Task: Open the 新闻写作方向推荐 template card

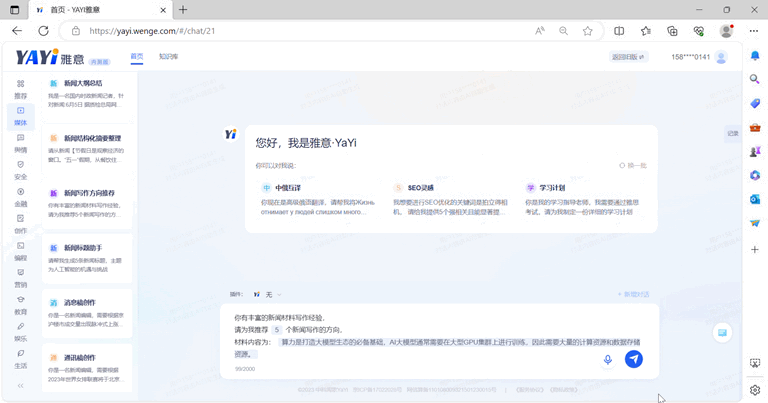Action: point(87,204)
